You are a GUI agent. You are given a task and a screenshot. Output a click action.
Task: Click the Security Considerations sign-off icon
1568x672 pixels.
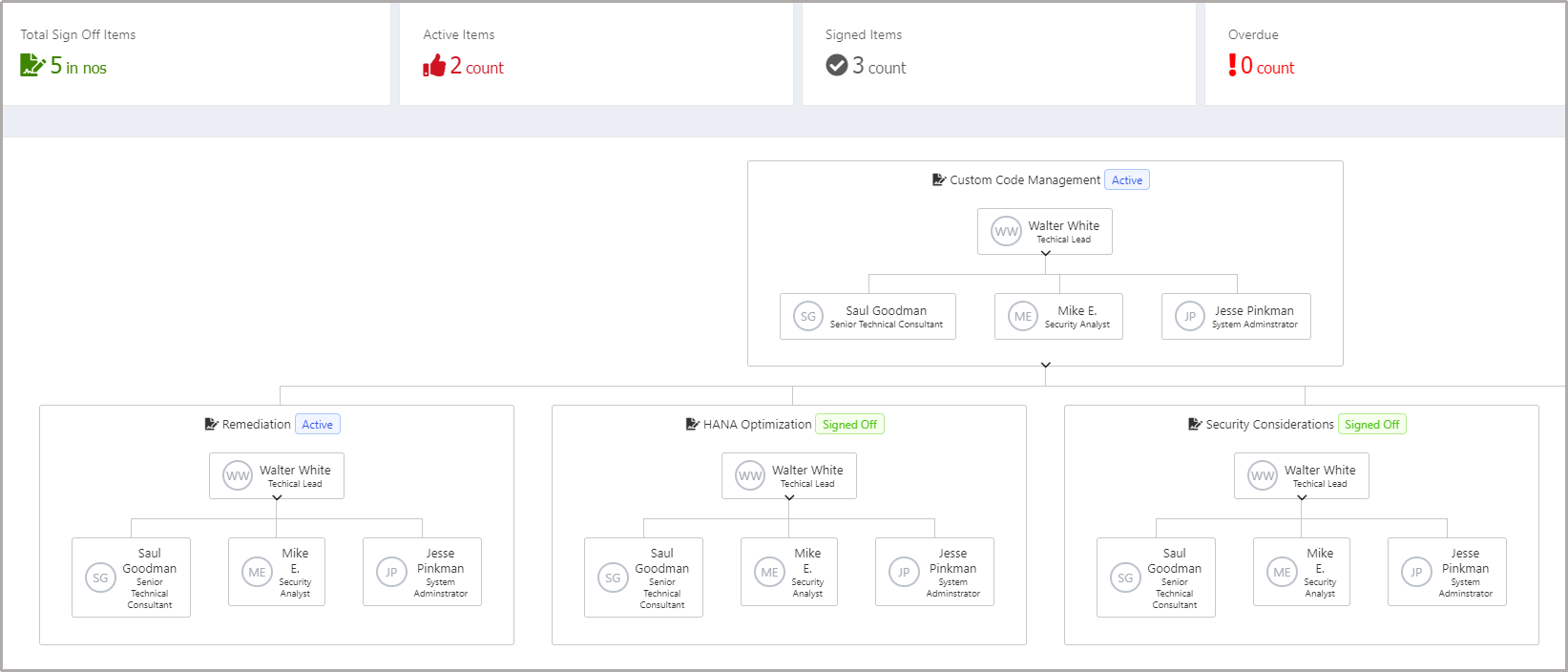(1195, 424)
